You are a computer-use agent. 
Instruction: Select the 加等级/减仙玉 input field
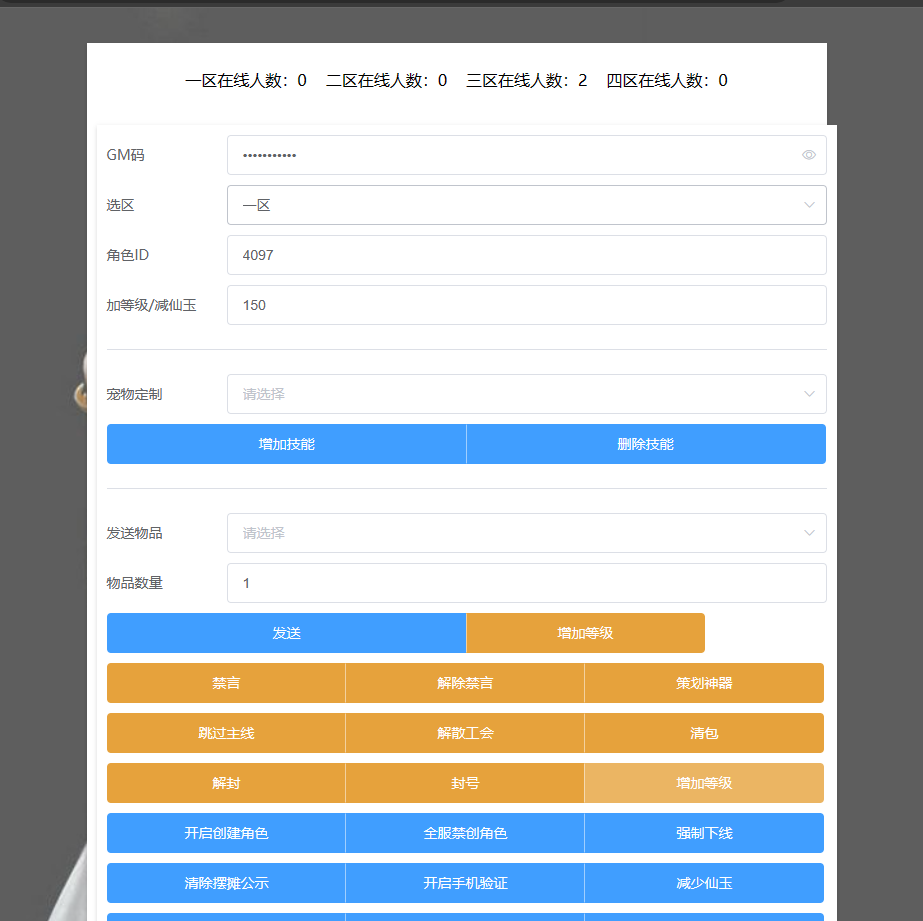click(x=526, y=305)
